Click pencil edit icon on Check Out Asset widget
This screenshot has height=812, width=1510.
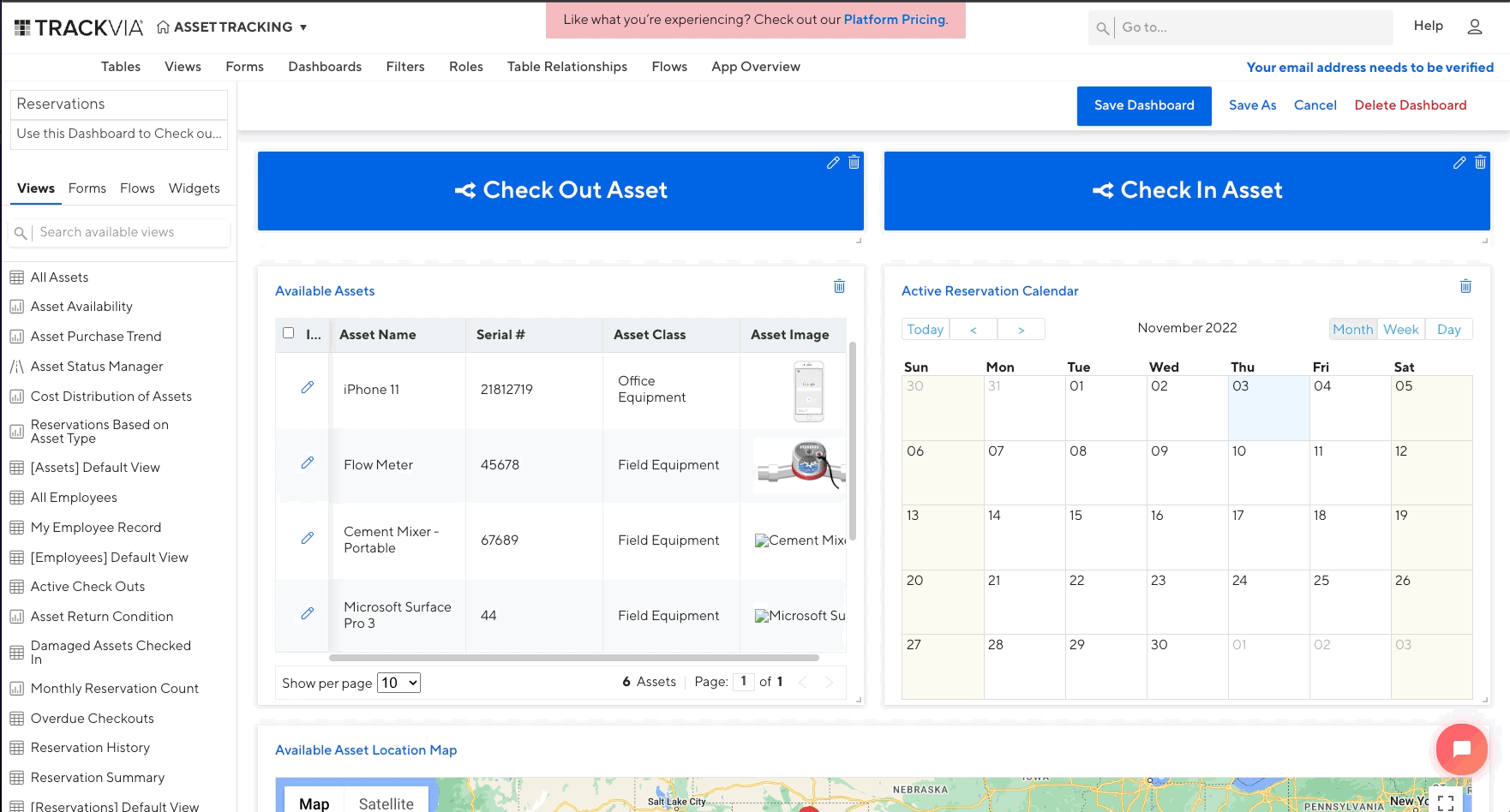click(x=832, y=163)
